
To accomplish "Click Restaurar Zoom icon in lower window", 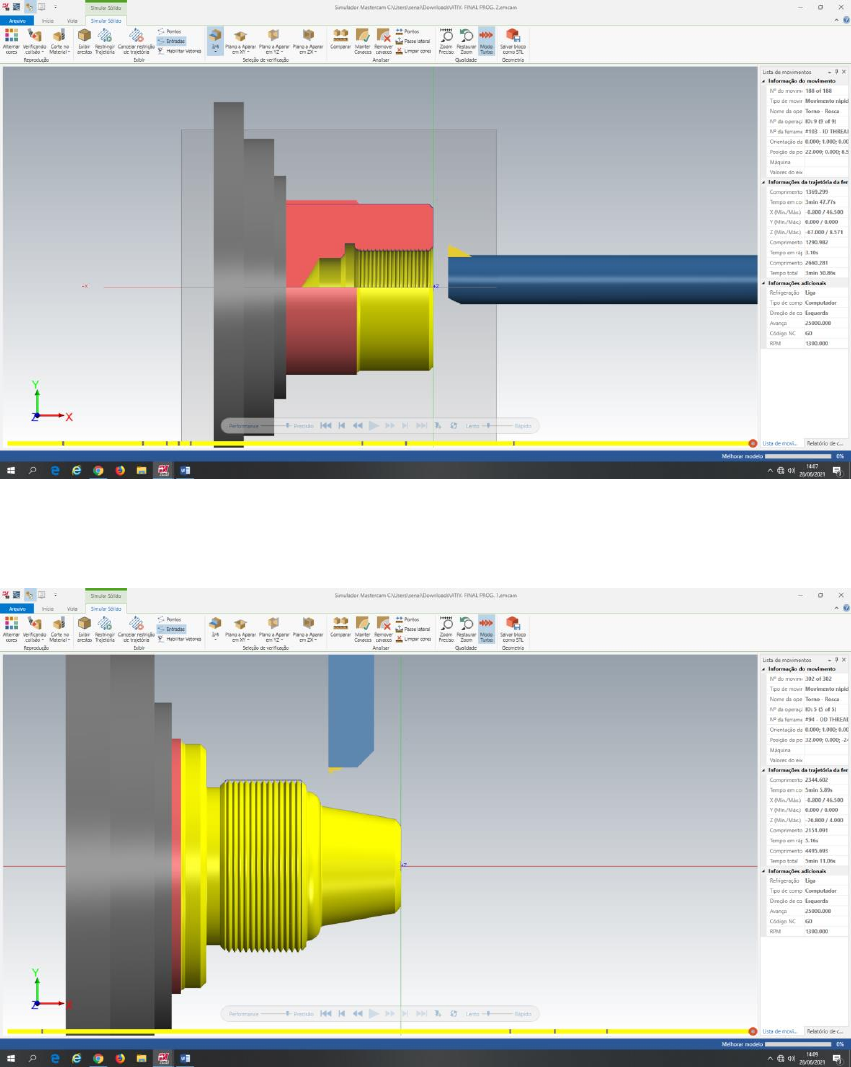I will pyautogui.click(x=466, y=627).
